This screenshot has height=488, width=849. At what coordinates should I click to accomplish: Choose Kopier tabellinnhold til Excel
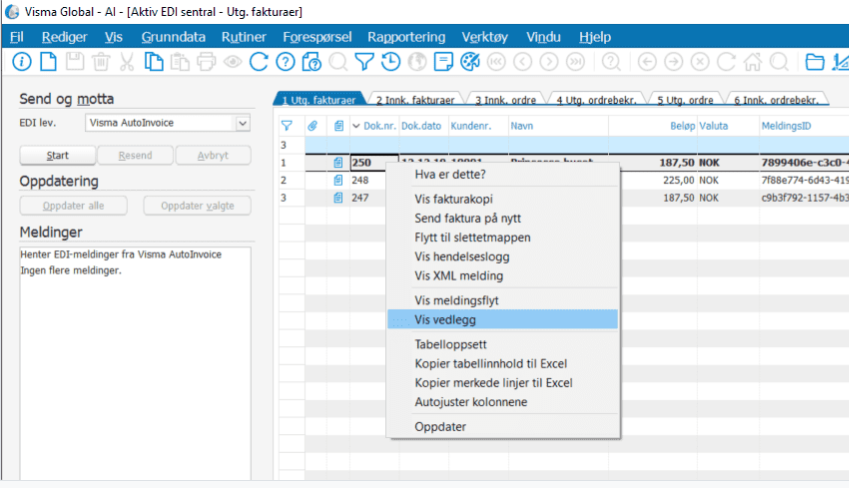point(493,363)
